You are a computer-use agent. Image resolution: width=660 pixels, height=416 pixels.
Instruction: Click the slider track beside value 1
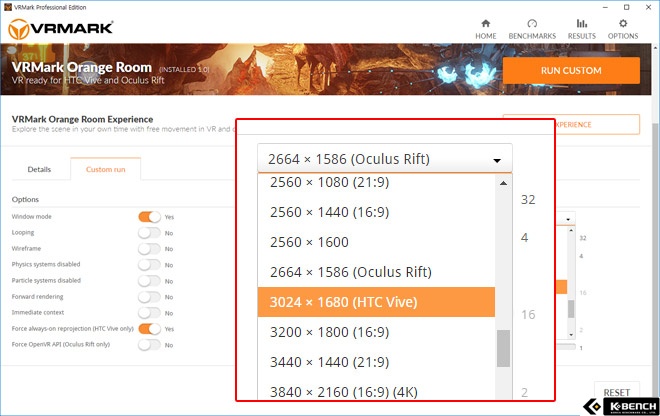(x=566, y=347)
